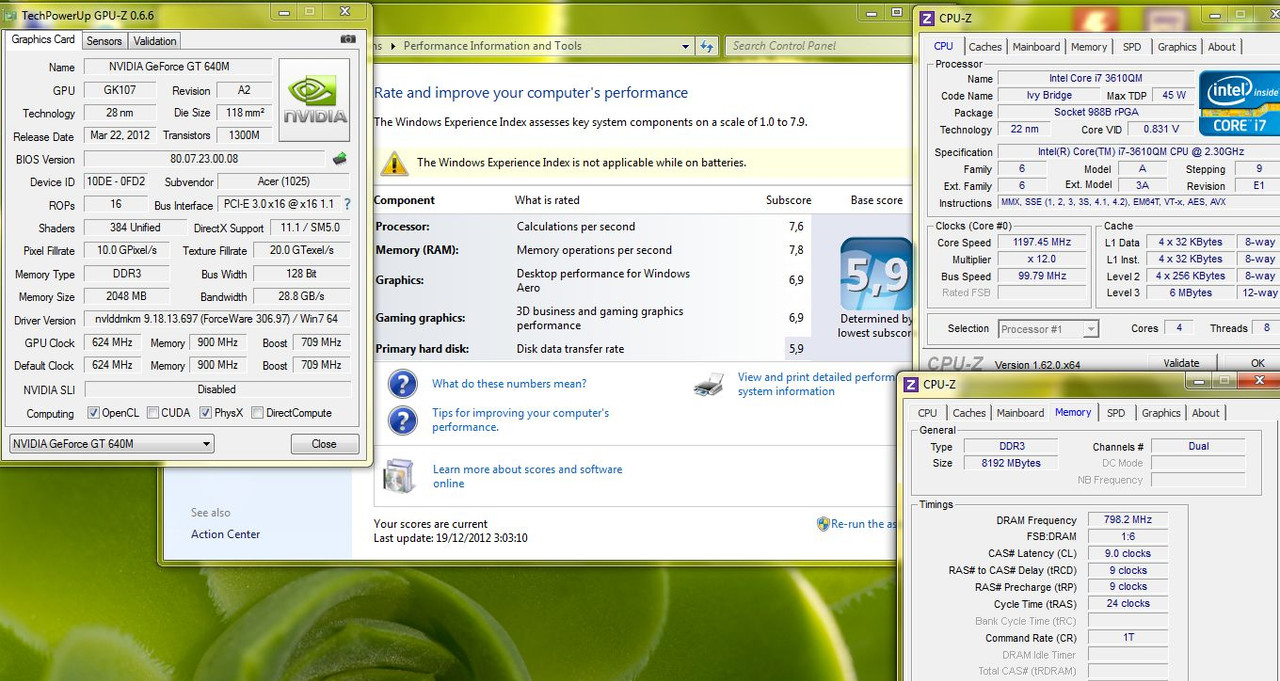The image size is (1280, 681).
Task: Switch to the Sensors tab in GPU-Z
Action: (x=104, y=41)
